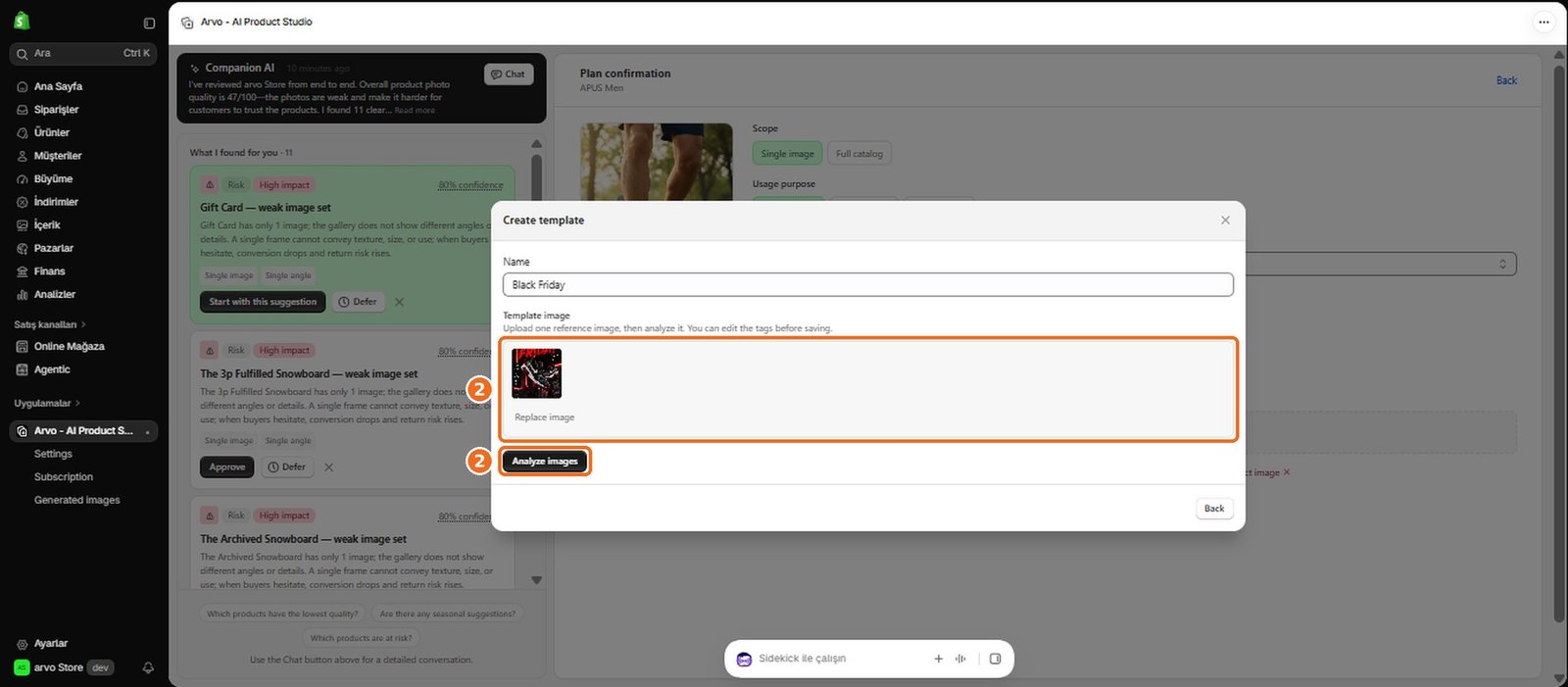The image size is (1568, 687).
Task: Click the Arvo app icon in the title bar
Action: click(x=187, y=22)
